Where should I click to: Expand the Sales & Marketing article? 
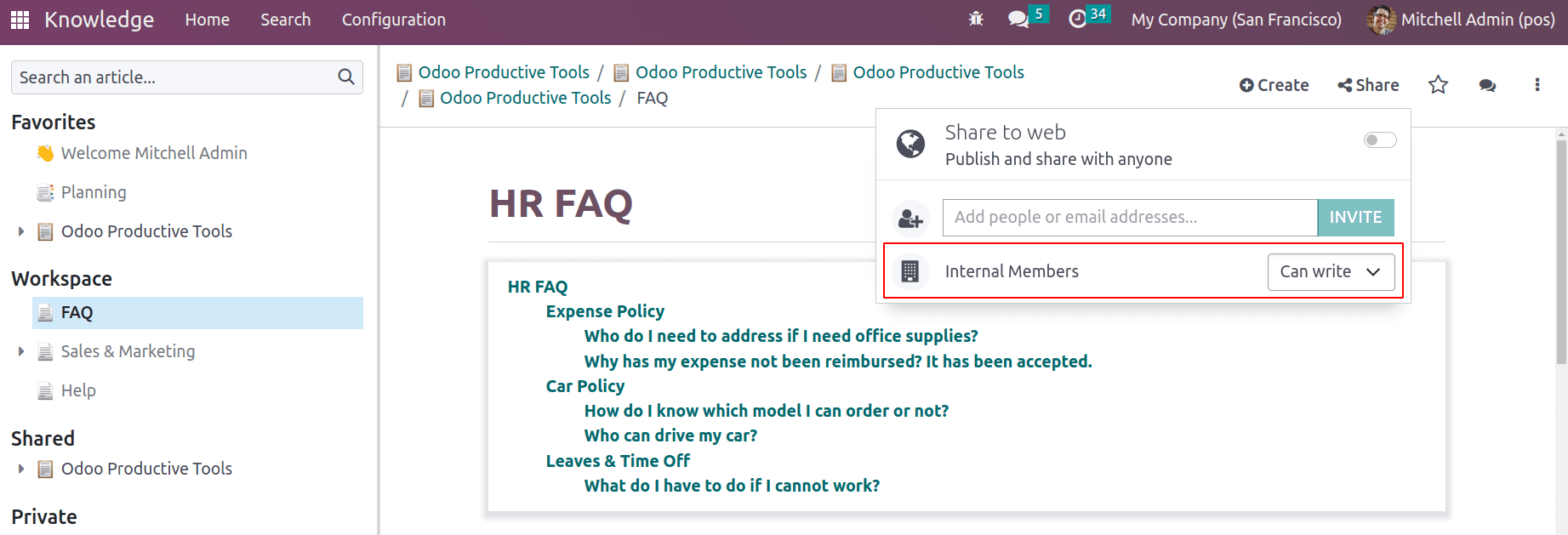[x=21, y=351]
